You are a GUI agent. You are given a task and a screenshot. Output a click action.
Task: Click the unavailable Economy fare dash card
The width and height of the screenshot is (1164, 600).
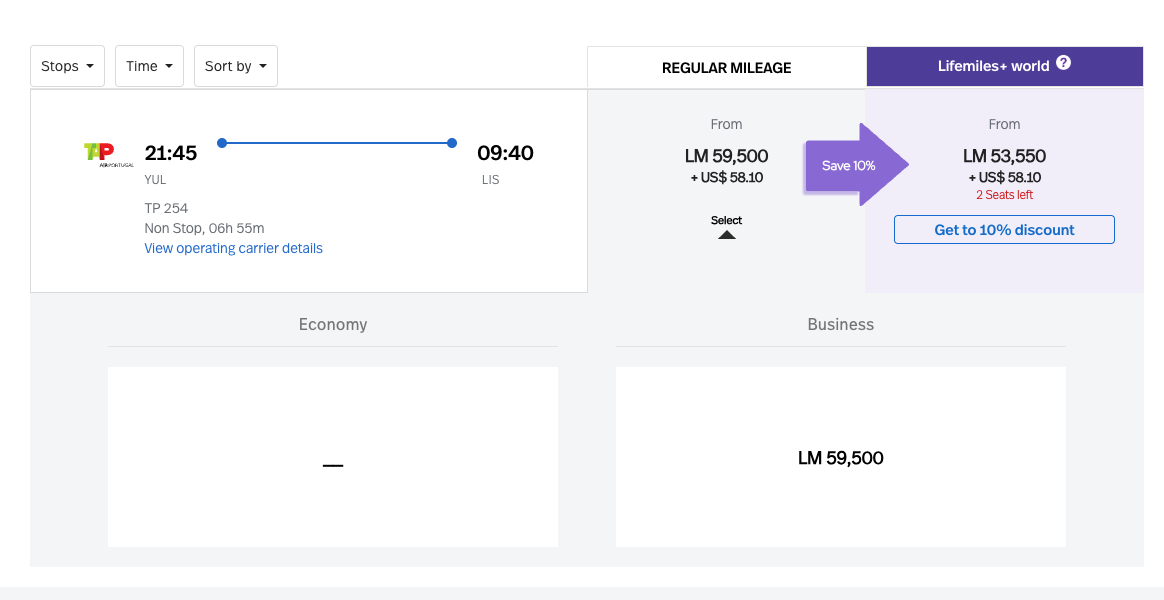[x=333, y=457]
